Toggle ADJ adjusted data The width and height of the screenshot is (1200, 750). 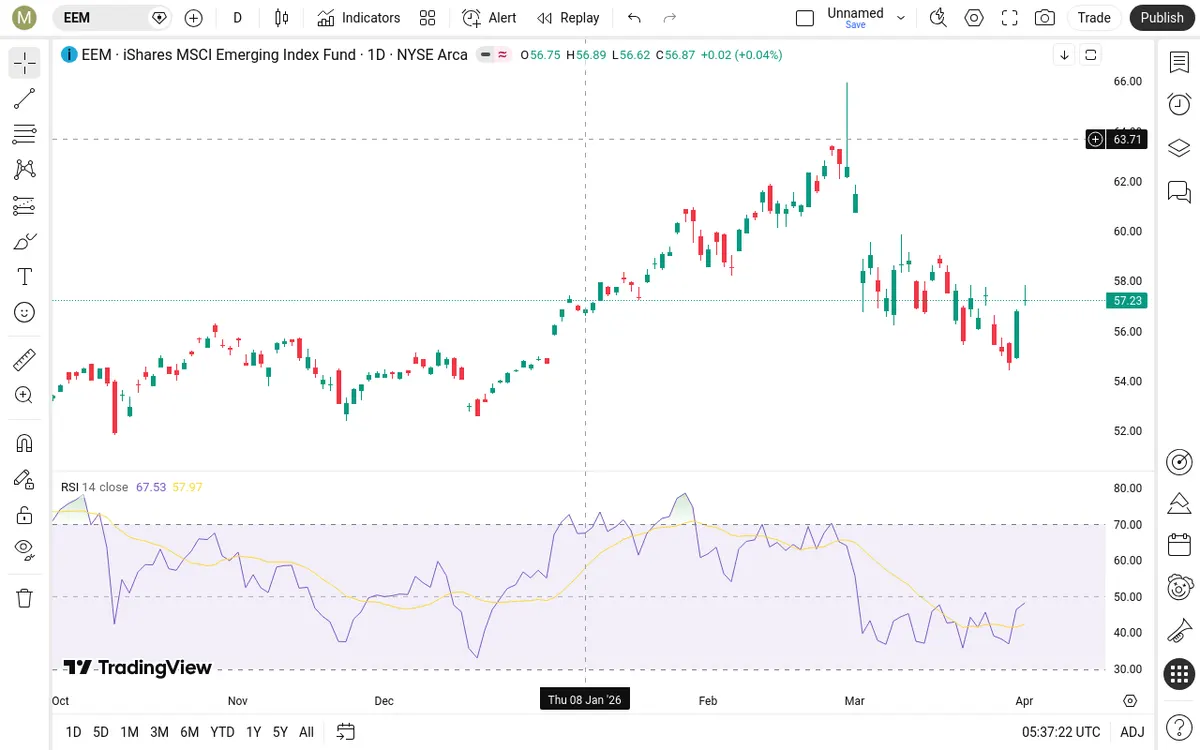point(1132,732)
